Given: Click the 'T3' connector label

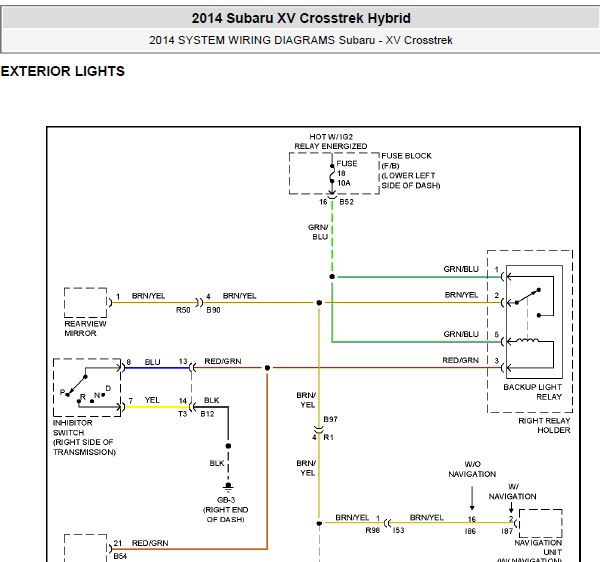Looking at the screenshot, I should (183, 414).
